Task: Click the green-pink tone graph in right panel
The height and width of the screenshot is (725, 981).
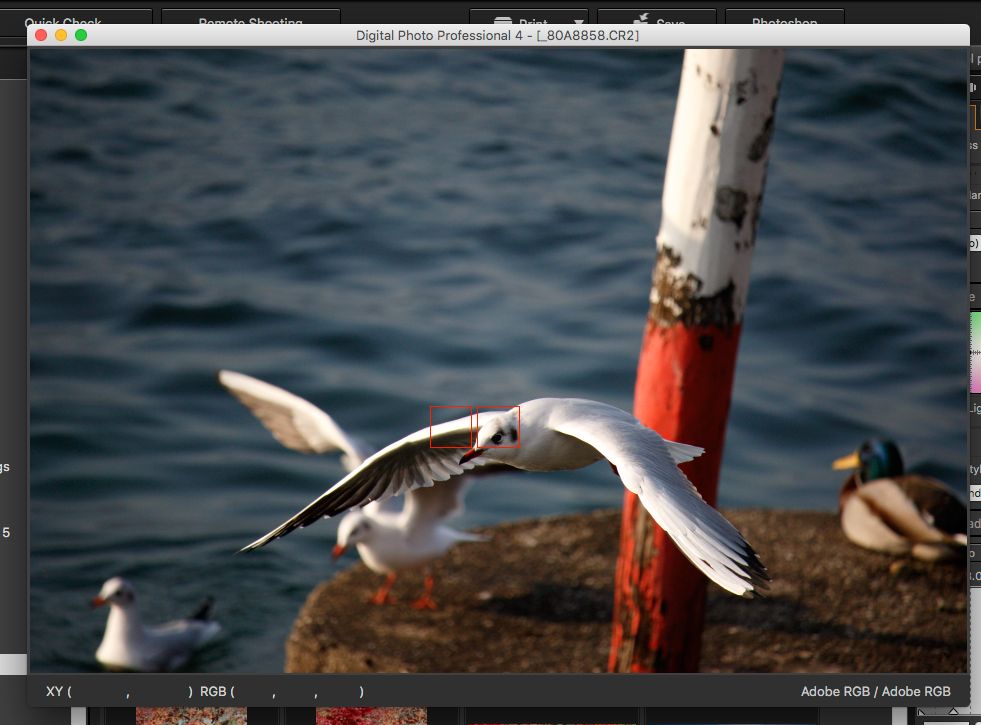Action: click(975, 352)
